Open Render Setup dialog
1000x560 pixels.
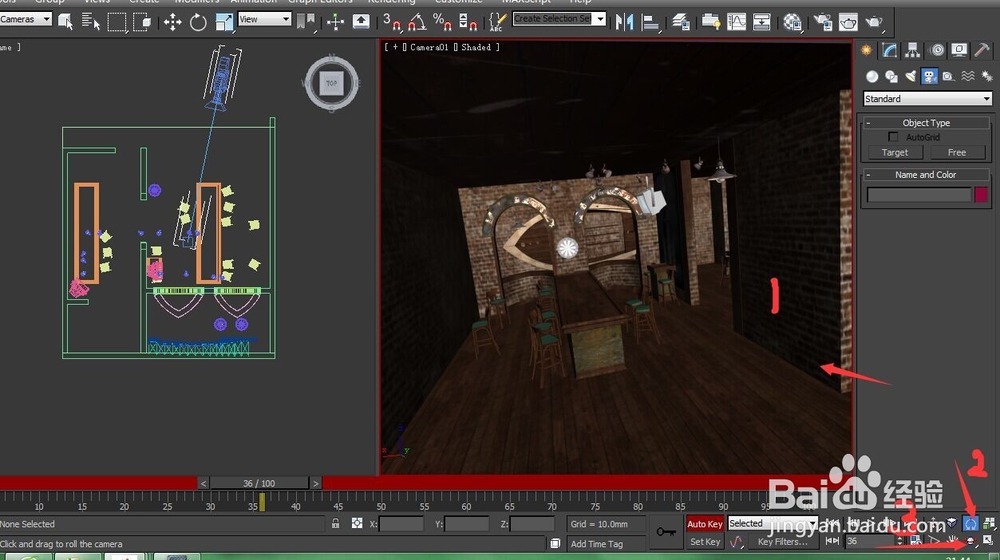(823, 22)
